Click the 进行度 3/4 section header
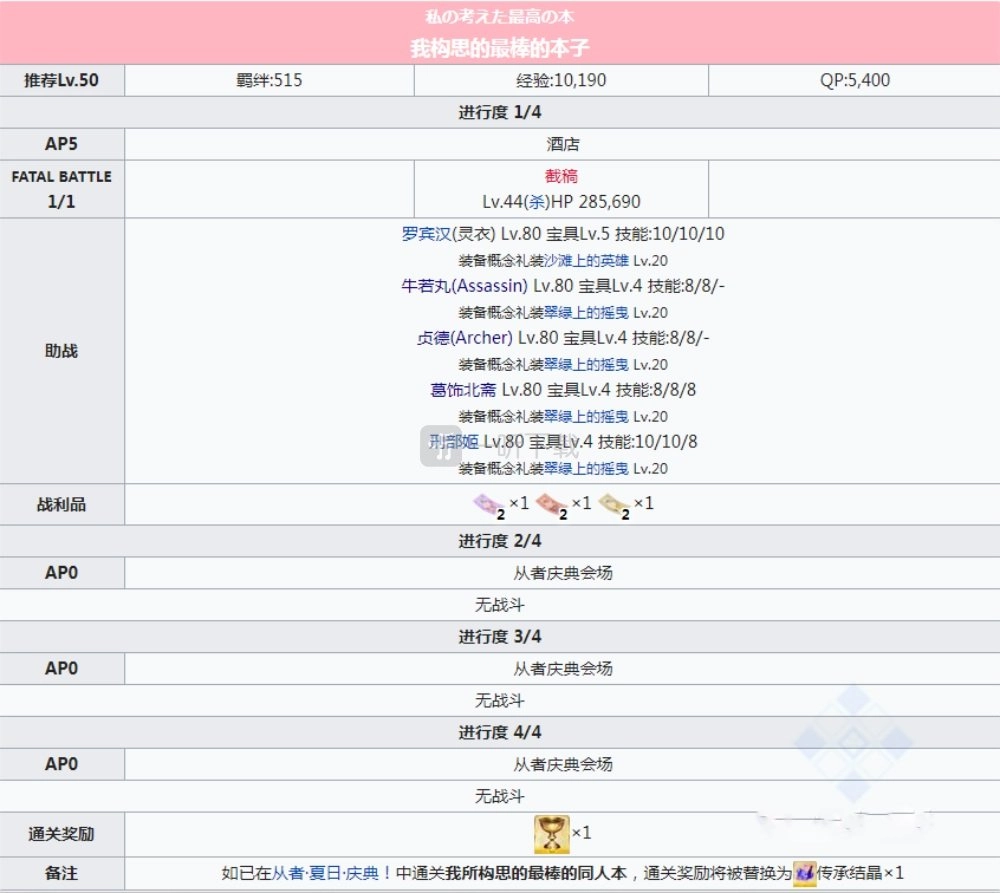 pyautogui.click(x=500, y=637)
